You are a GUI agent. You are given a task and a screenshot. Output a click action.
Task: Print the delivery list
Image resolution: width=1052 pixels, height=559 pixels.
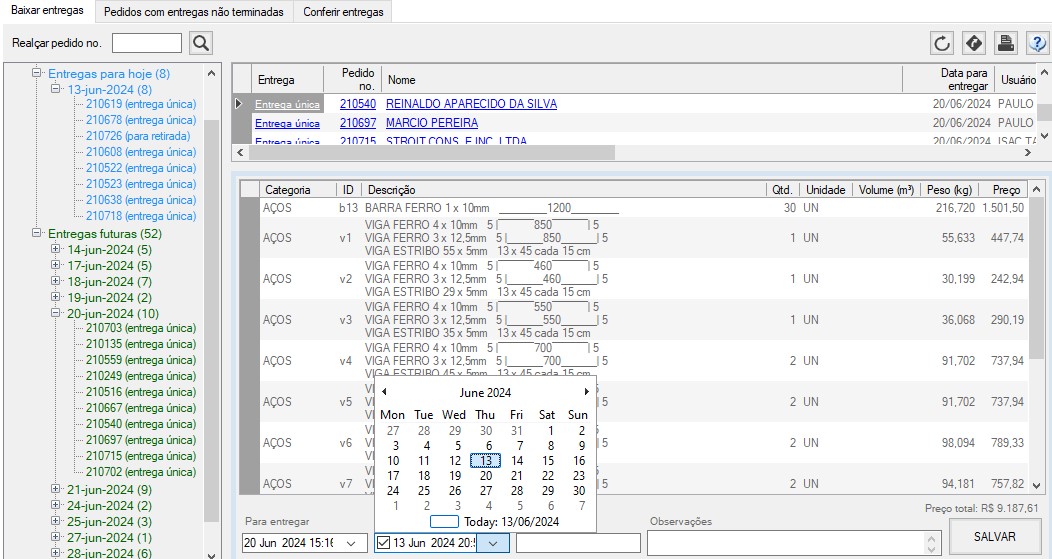[1006, 43]
